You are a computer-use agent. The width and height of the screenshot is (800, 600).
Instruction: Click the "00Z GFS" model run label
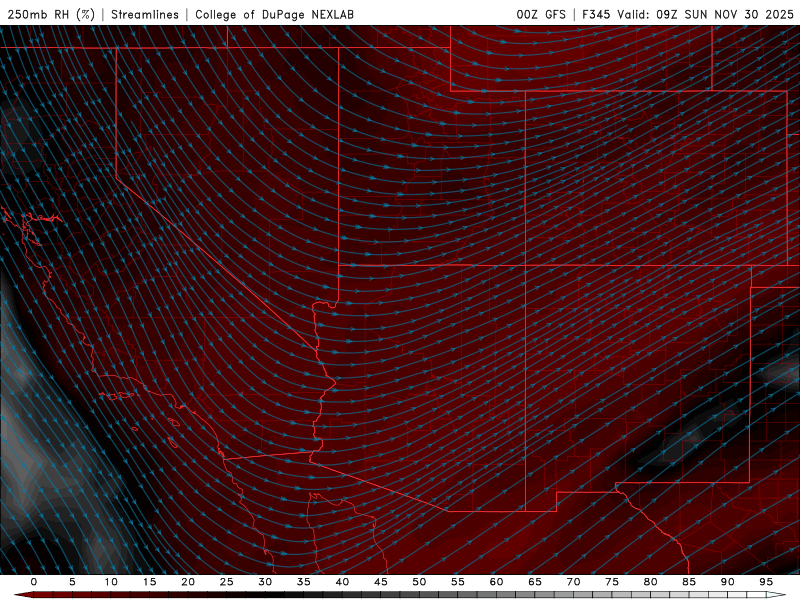(x=541, y=14)
